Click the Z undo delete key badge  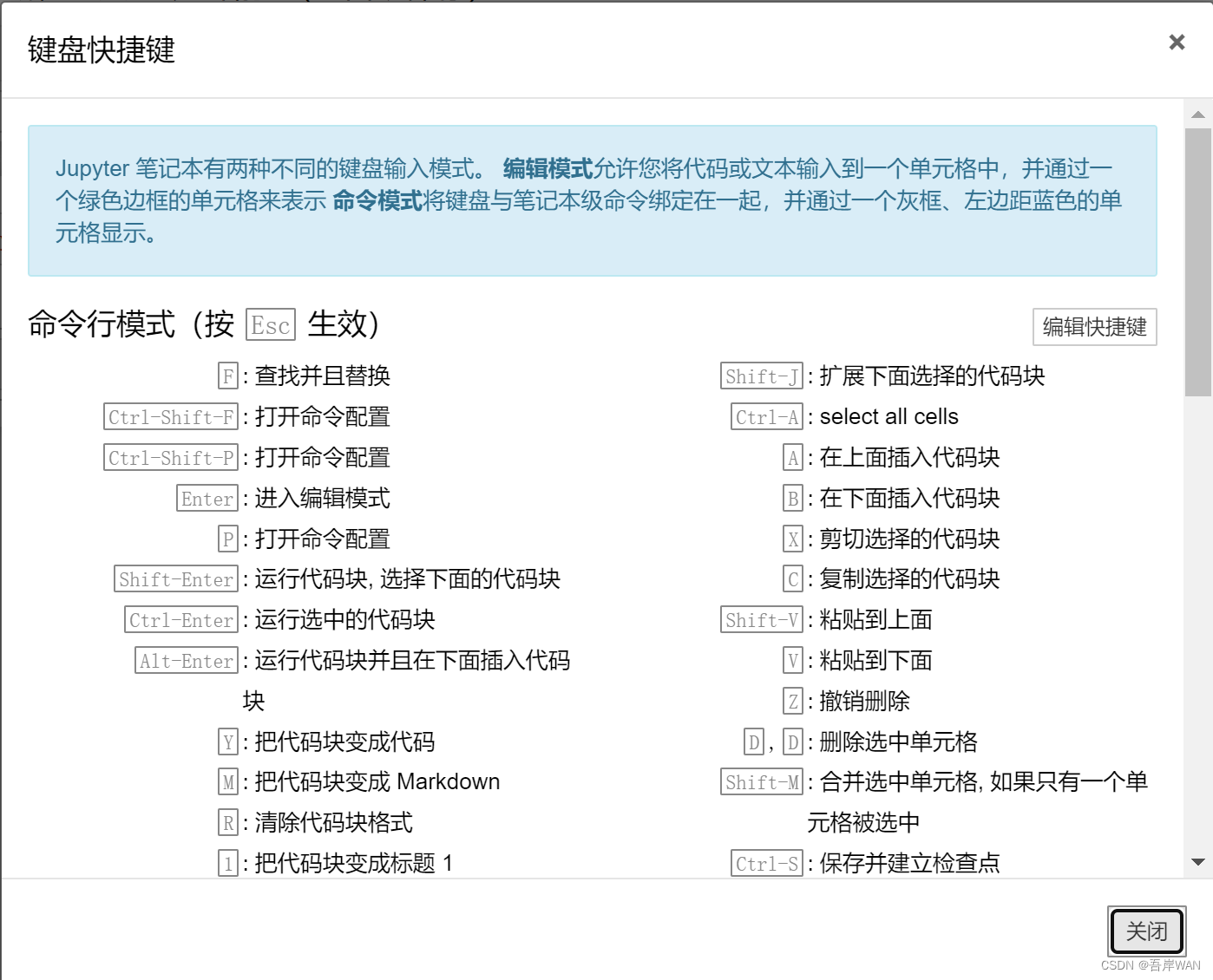tap(792, 701)
